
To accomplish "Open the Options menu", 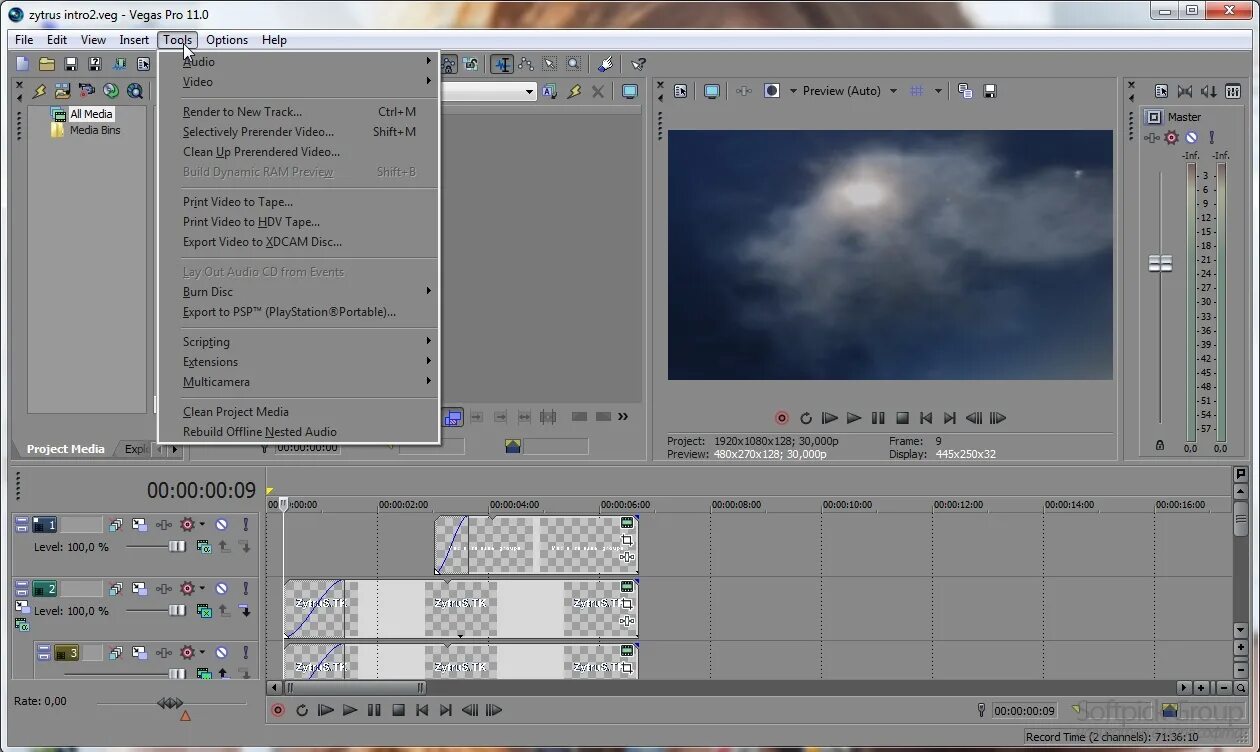I will tap(227, 40).
